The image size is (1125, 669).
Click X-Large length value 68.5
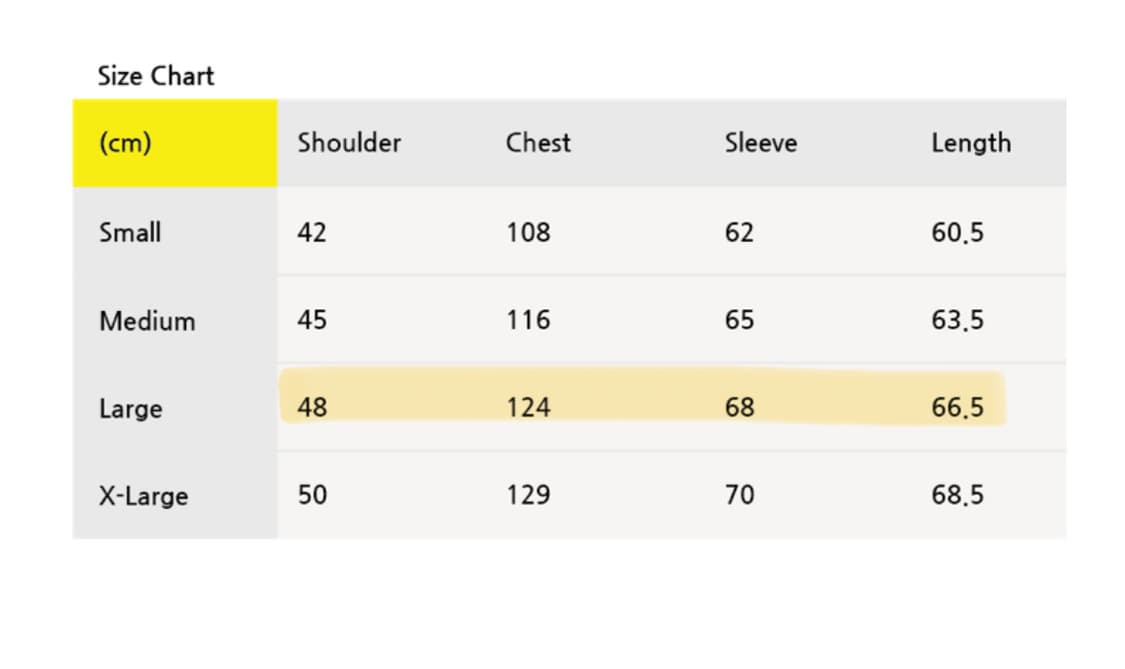[x=957, y=495]
